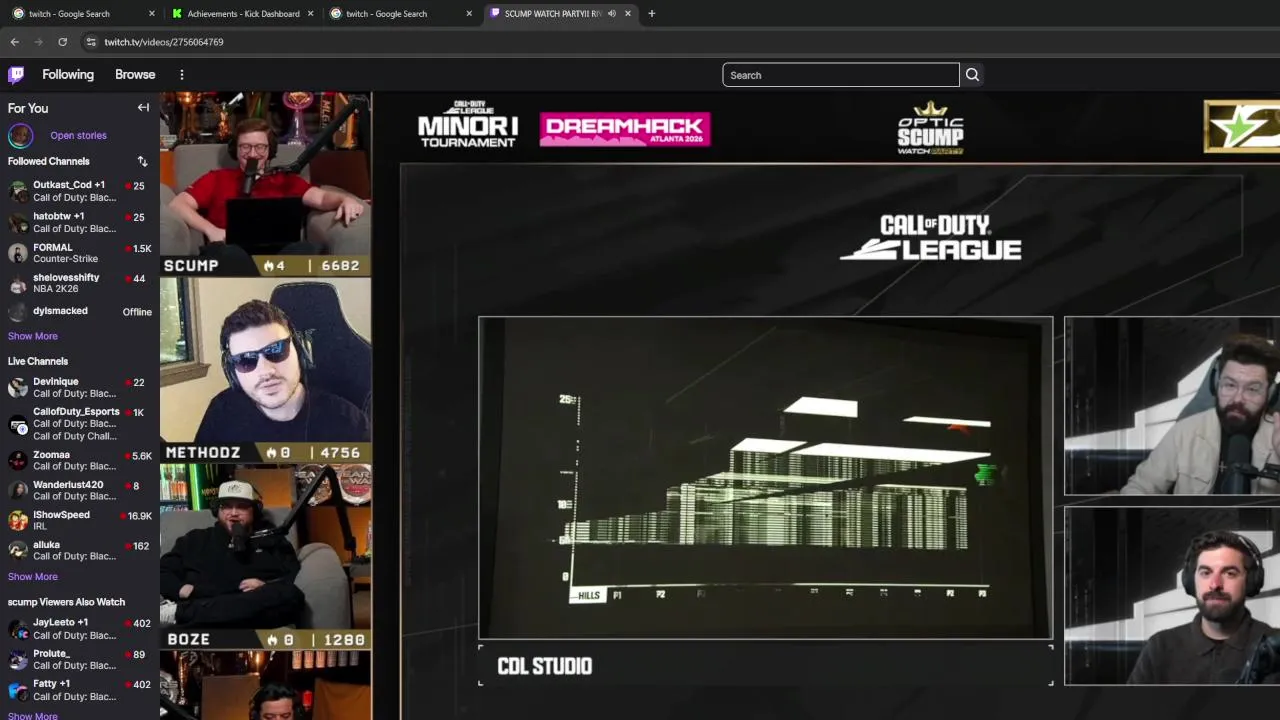The height and width of the screenshot is (720, 1280).
Task: Click Live Channels heading text
Action: 38,361
